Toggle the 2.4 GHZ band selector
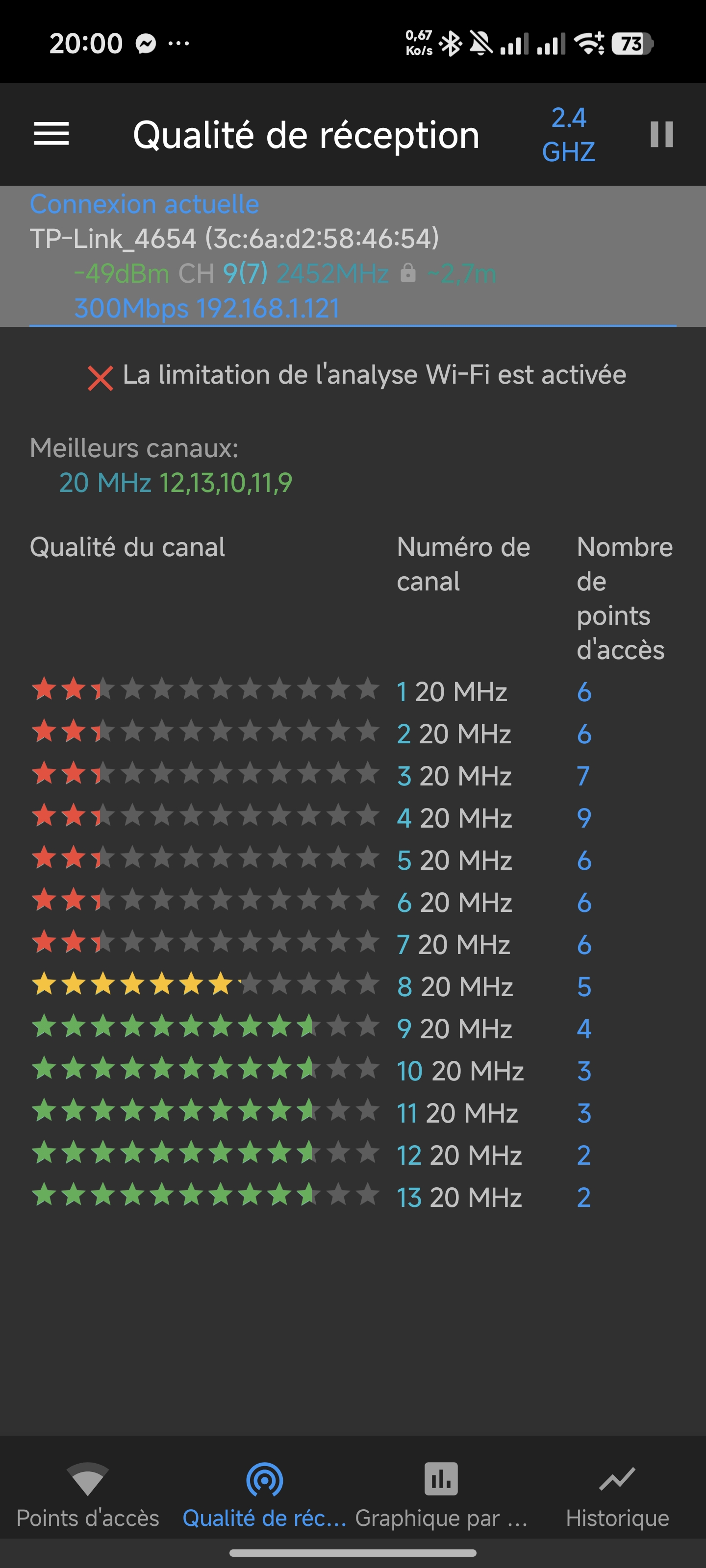This screenshot has width=706, height=1568. (568, 135)
